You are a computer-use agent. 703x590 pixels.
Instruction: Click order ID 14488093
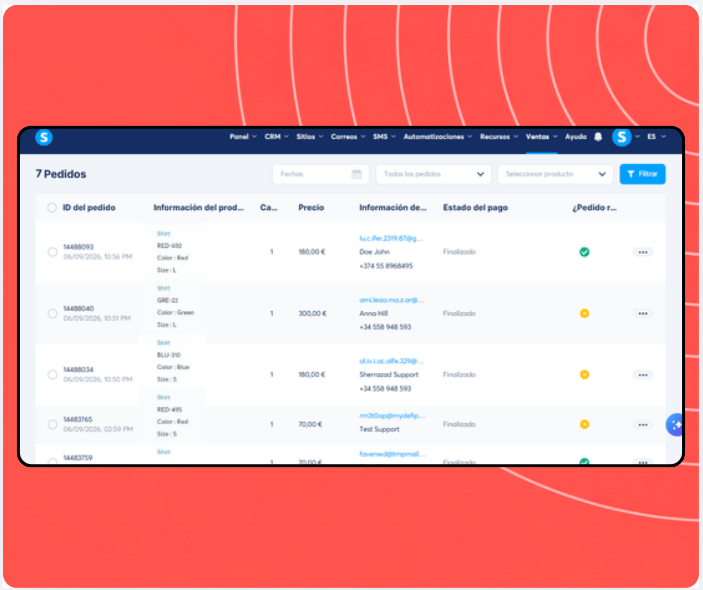[78, 247]
